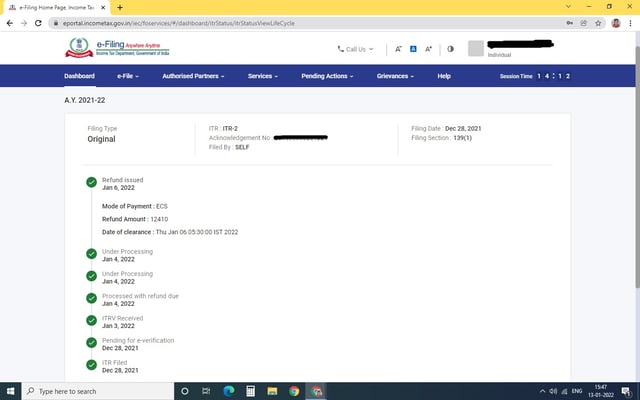Open Task View on the taskbar
Image resolution: width=640 pixels, height=400 pixels.
pyautogui.click(x=206, y=391)
